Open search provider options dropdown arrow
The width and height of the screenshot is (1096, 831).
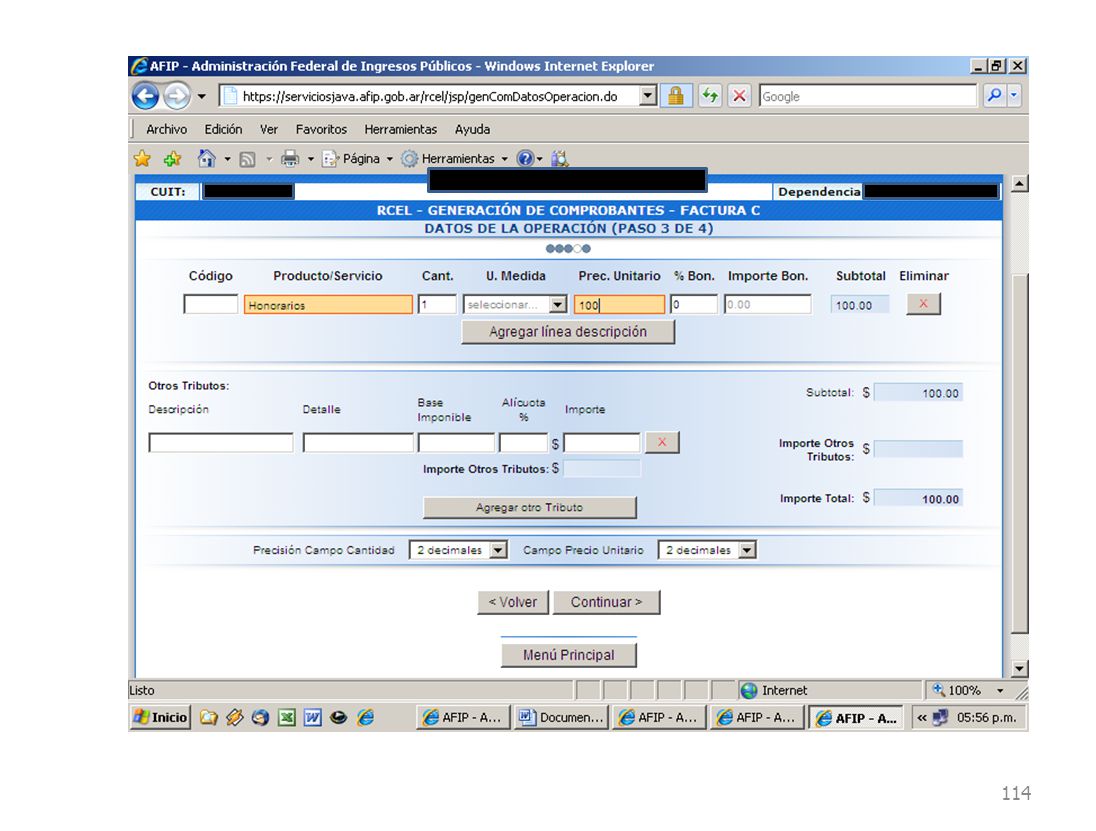[x=1014, y=96]
